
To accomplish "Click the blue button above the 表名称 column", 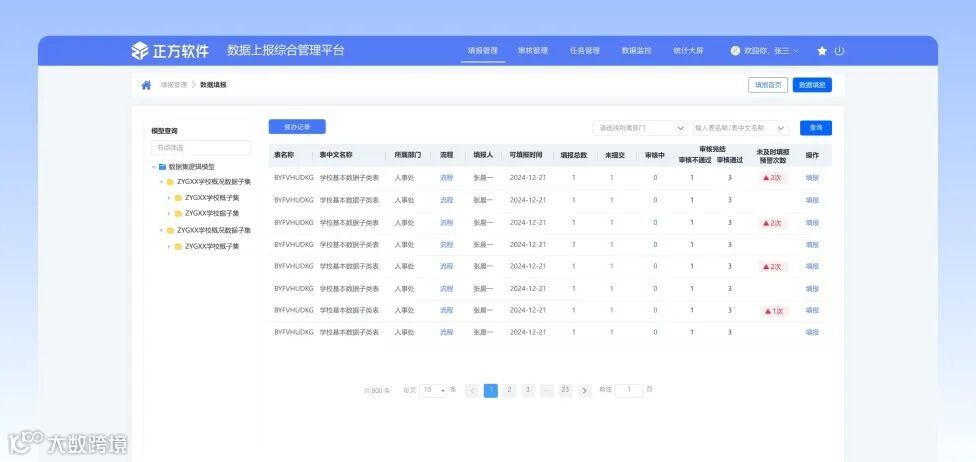I will coord(297,126).
